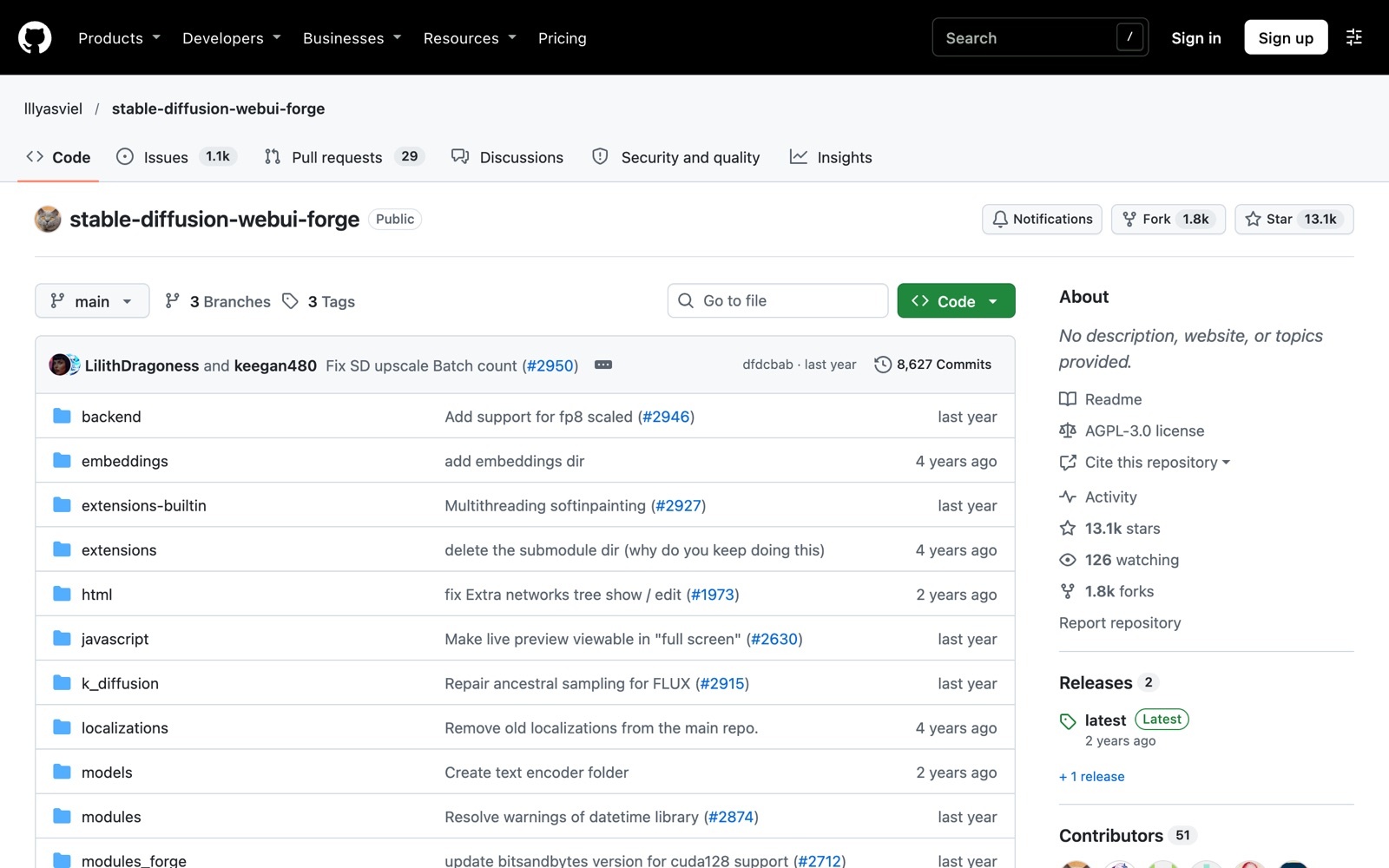
Task: Open commit link #2950
Action: (550, 365)
